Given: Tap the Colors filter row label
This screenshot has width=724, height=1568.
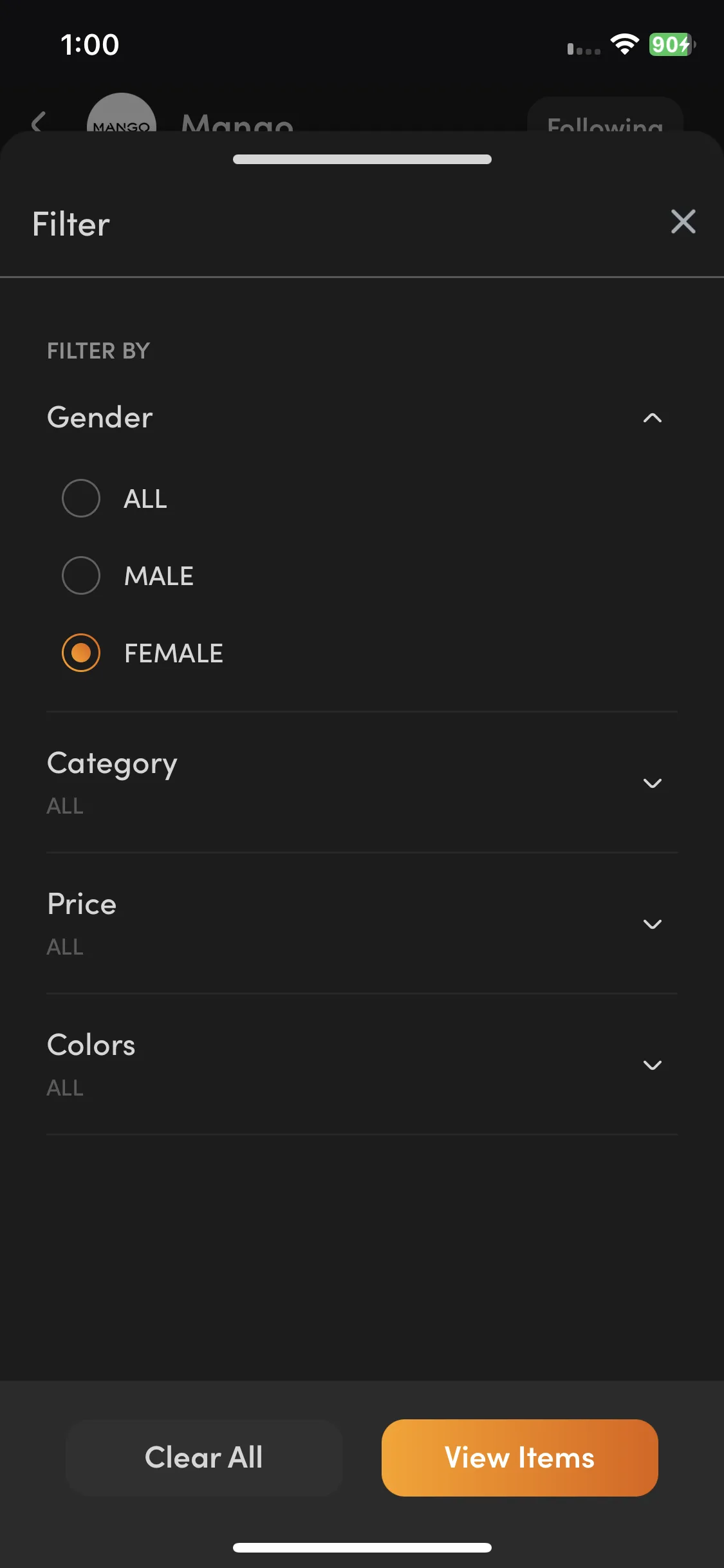Looking at the screenshot, I should [x=91, y=1045].
